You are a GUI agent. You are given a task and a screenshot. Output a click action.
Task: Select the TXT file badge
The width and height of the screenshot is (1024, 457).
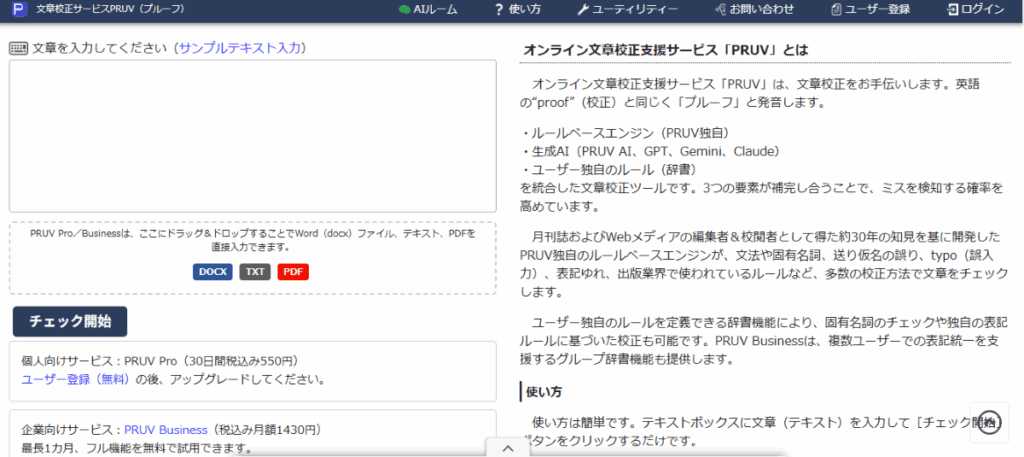point(255,272)
